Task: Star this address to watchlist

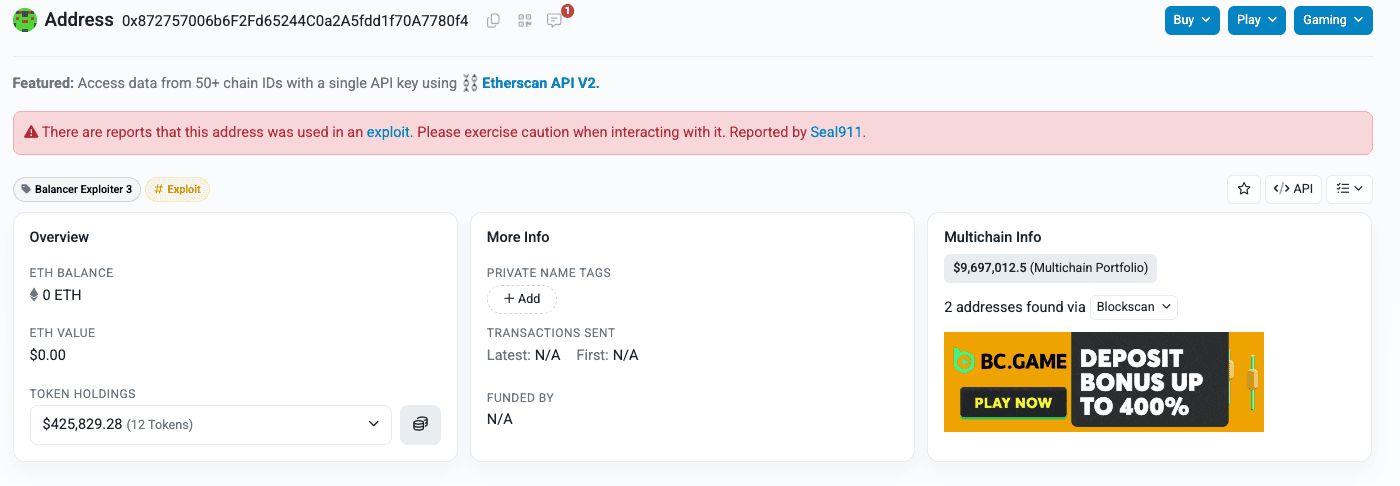Action: coord(1243,189)
